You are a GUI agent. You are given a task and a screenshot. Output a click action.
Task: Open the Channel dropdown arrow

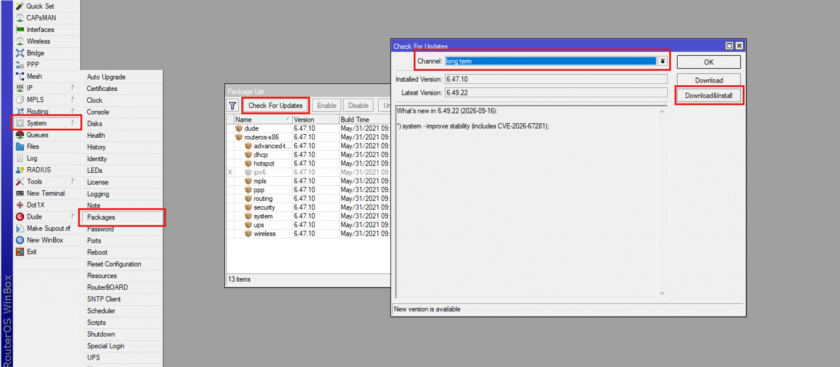pos(663,61)
